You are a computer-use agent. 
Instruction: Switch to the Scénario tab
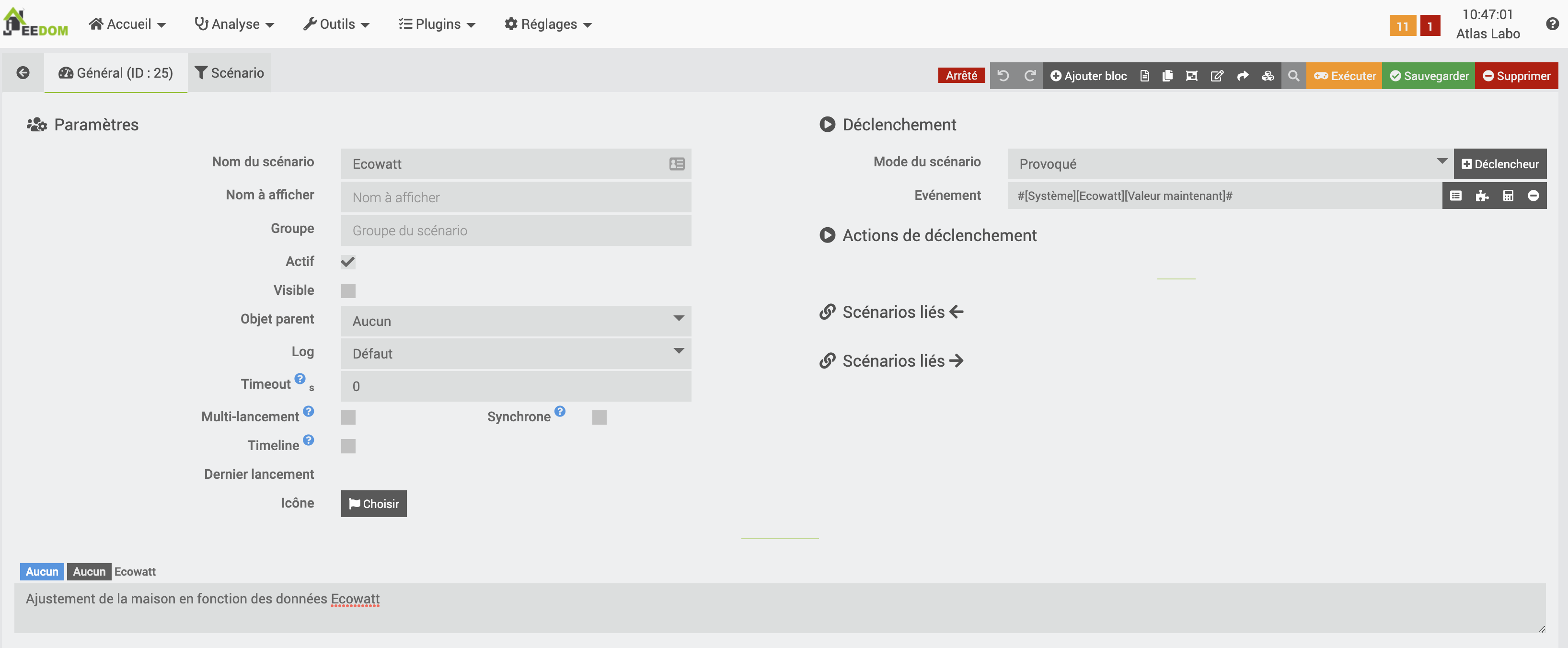pyautogui.click(x=230, y=73)
